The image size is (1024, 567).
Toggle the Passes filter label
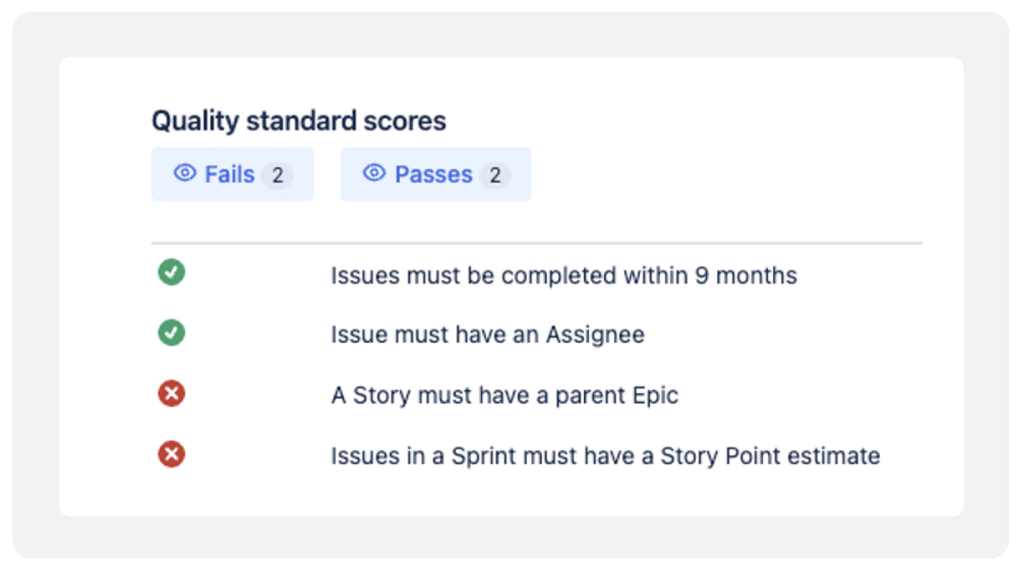tap(433, 175)
